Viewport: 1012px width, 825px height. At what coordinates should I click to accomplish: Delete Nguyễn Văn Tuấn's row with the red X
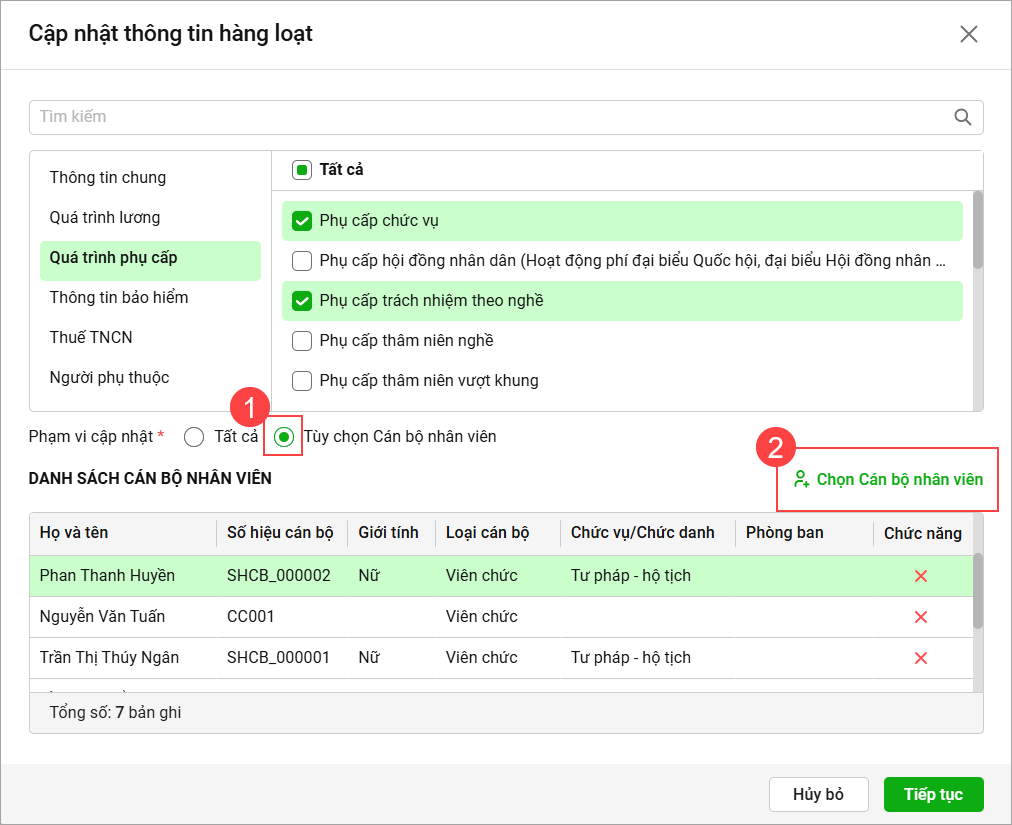pyautogui.click(x=921, y=617)
